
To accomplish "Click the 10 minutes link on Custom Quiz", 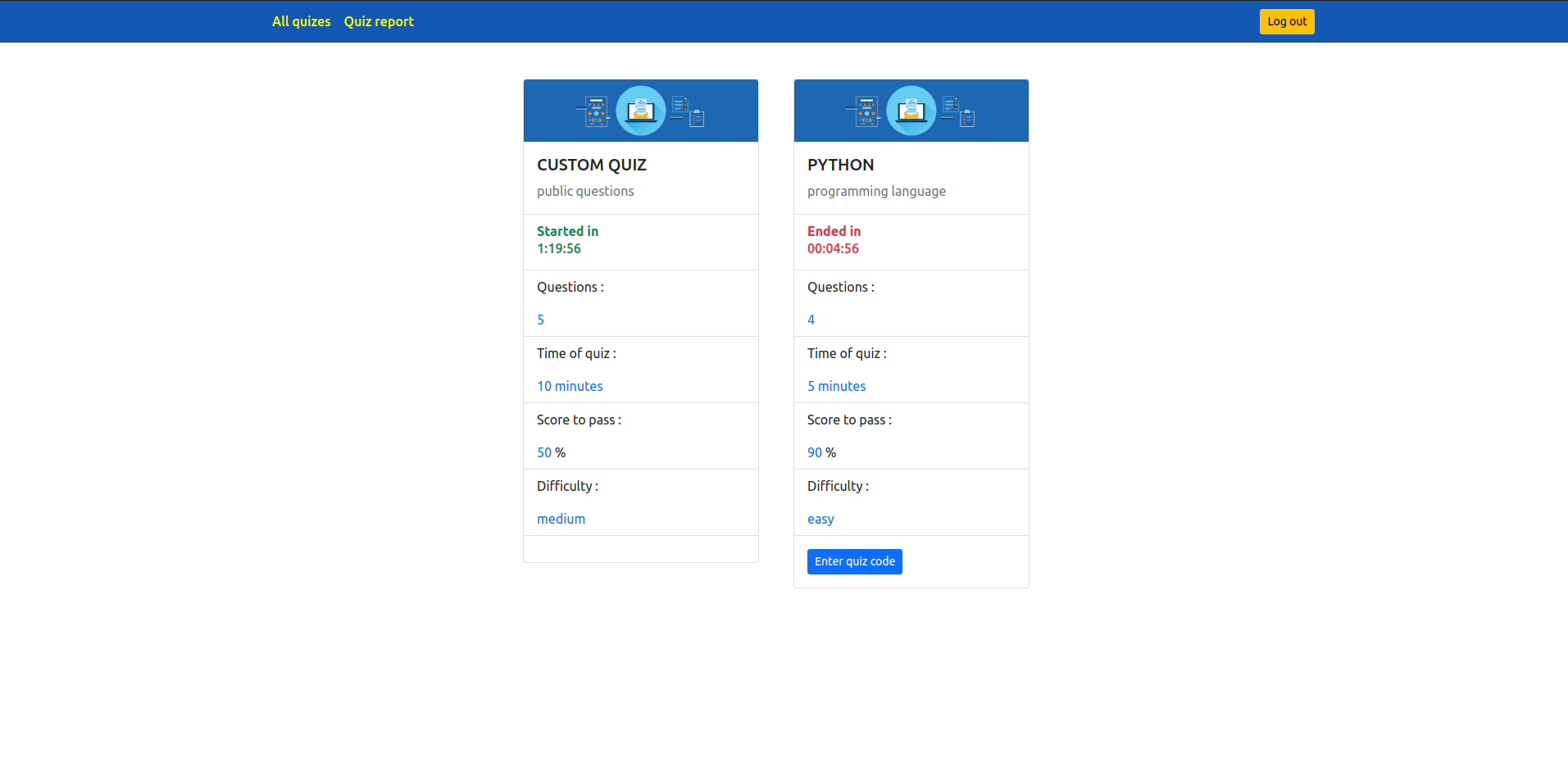I will coord(569,386).
